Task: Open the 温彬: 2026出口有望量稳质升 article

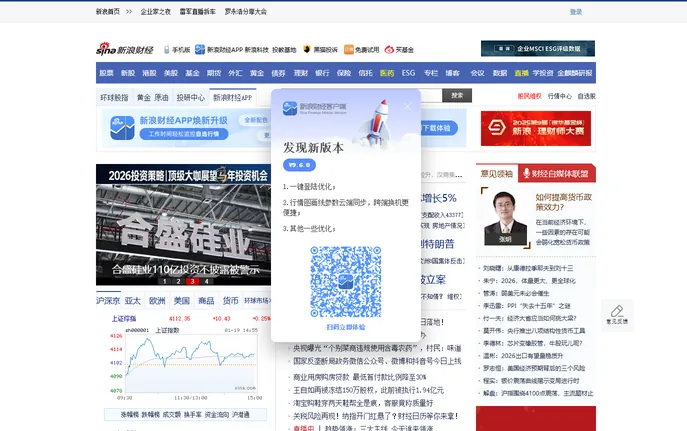Action: tap(523, 356)
